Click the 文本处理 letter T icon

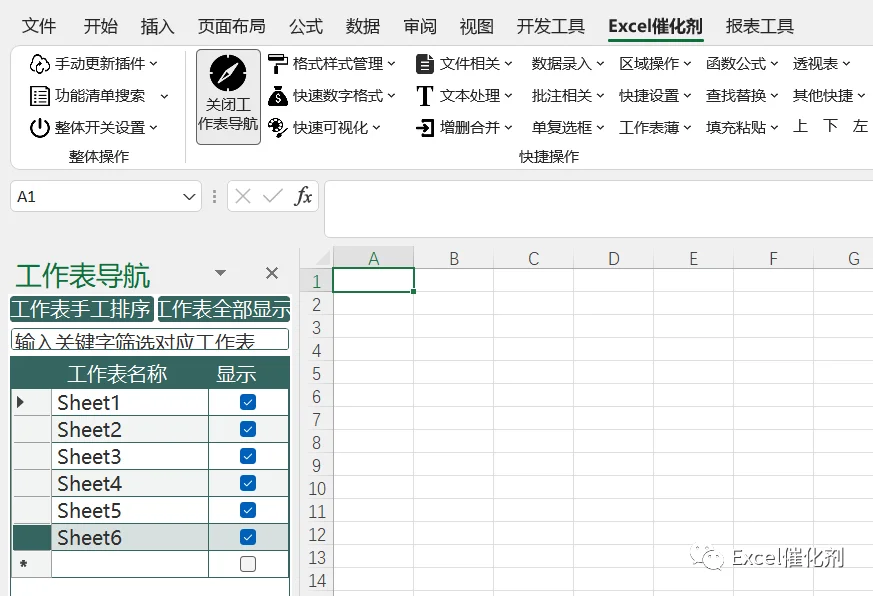click(x=425, y=96)
